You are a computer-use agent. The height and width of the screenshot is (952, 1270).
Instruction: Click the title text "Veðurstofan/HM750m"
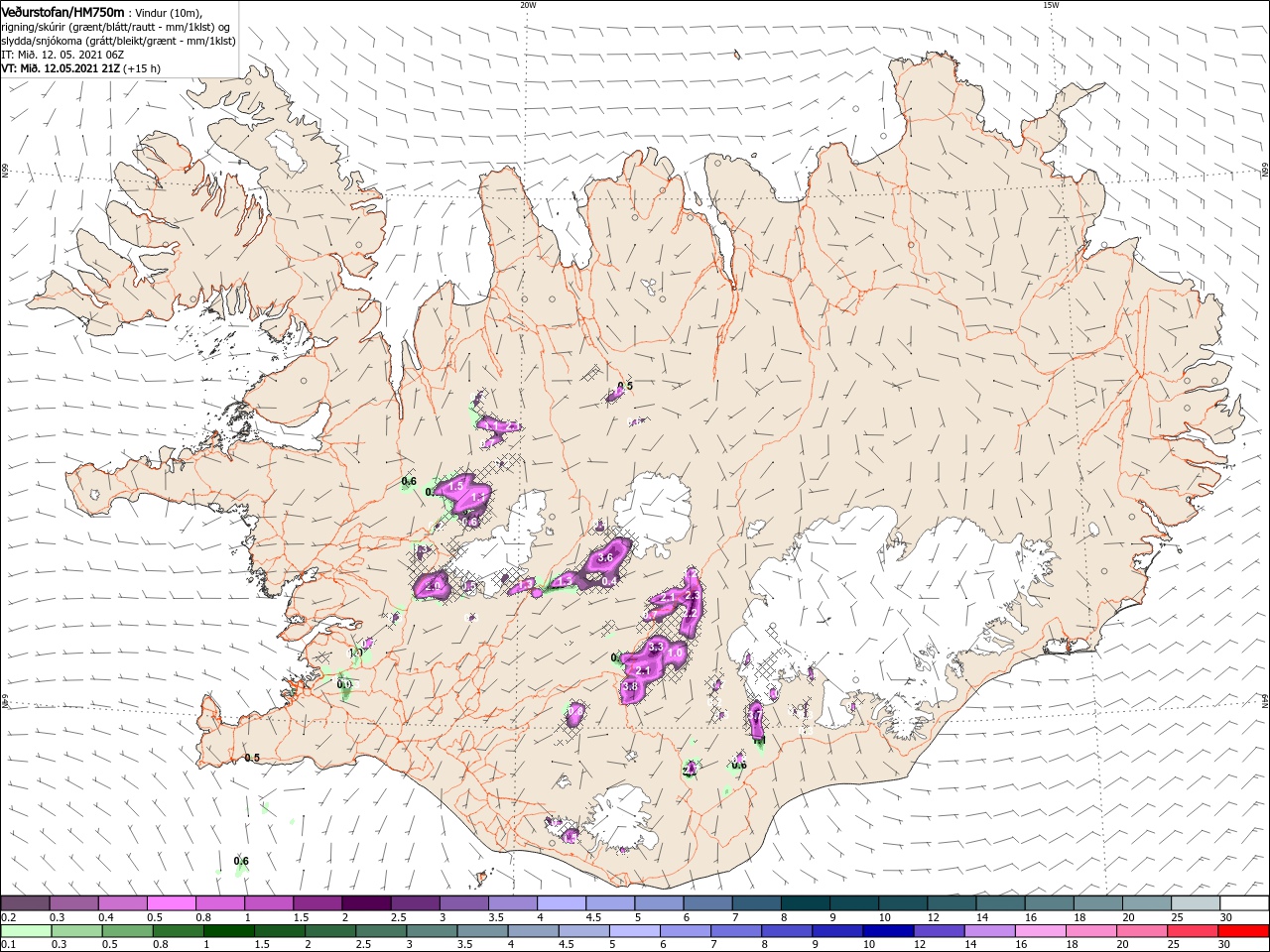63,11
